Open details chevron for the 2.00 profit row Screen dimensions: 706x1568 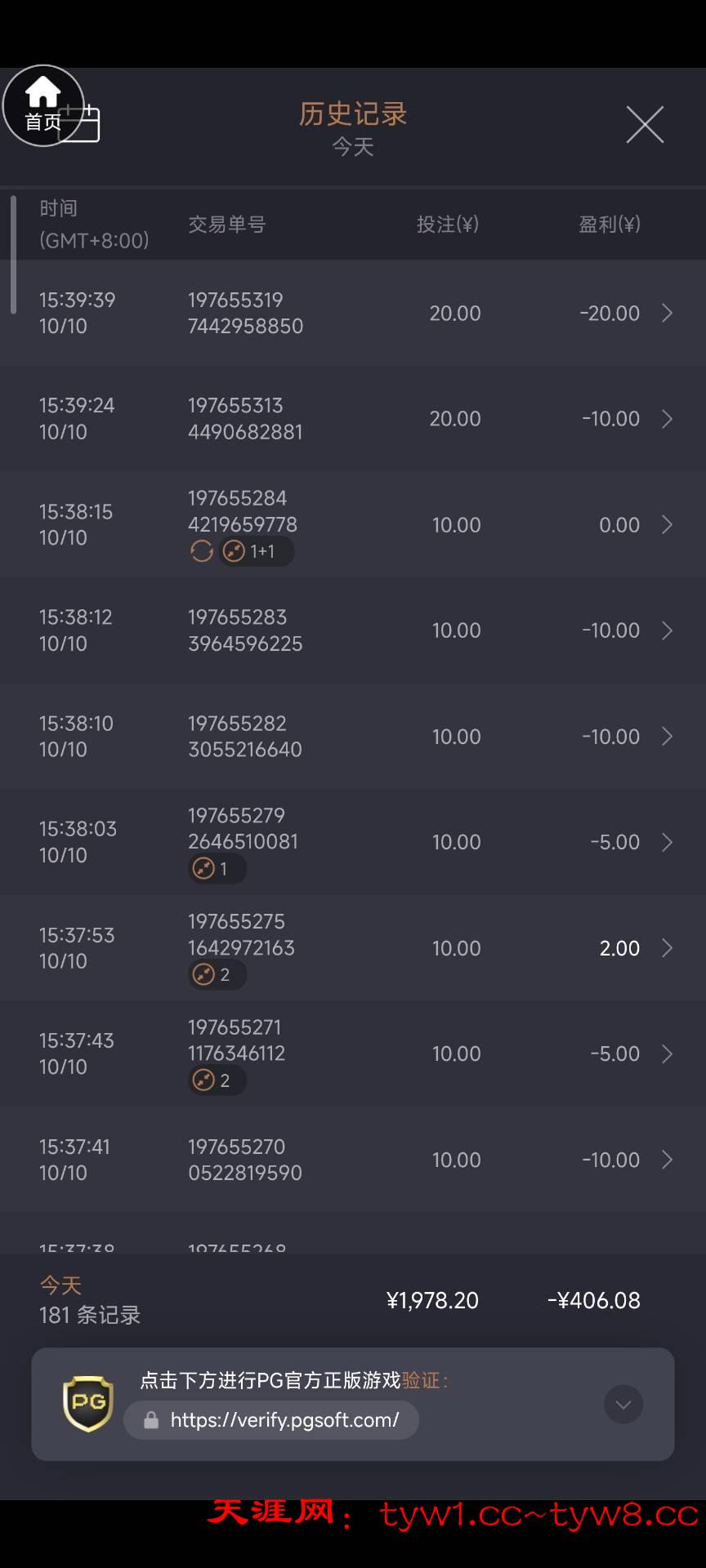click(667, 948)
